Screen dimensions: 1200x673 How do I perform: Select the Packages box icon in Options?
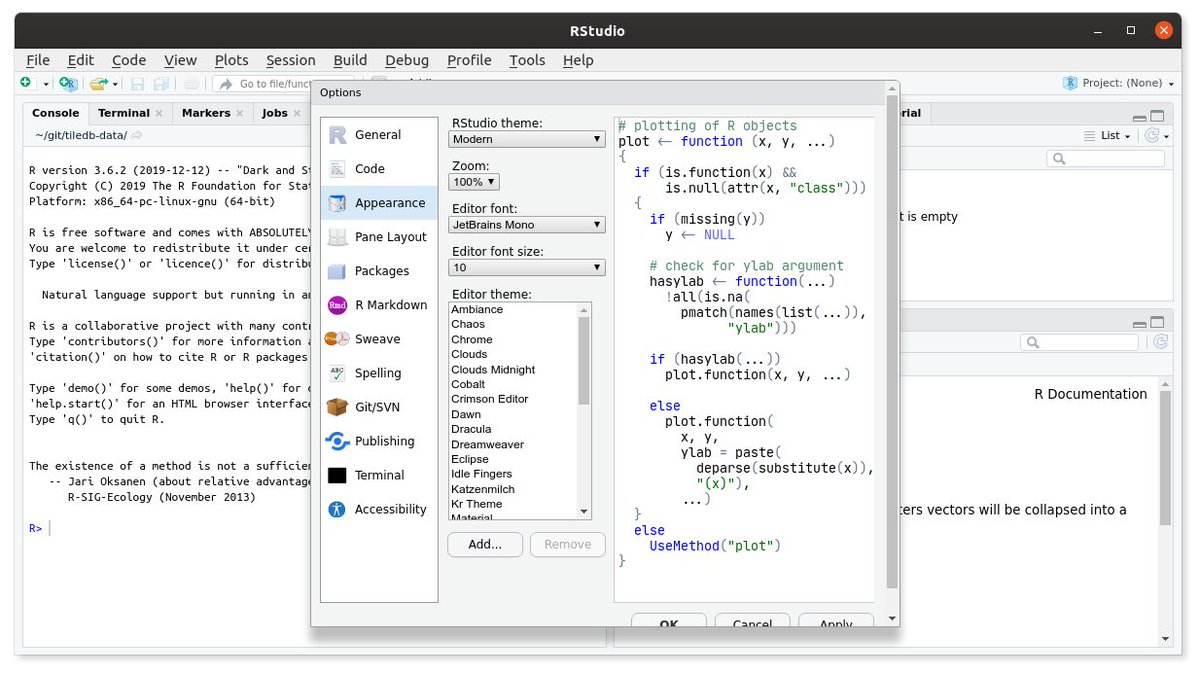tap(338, 271)
